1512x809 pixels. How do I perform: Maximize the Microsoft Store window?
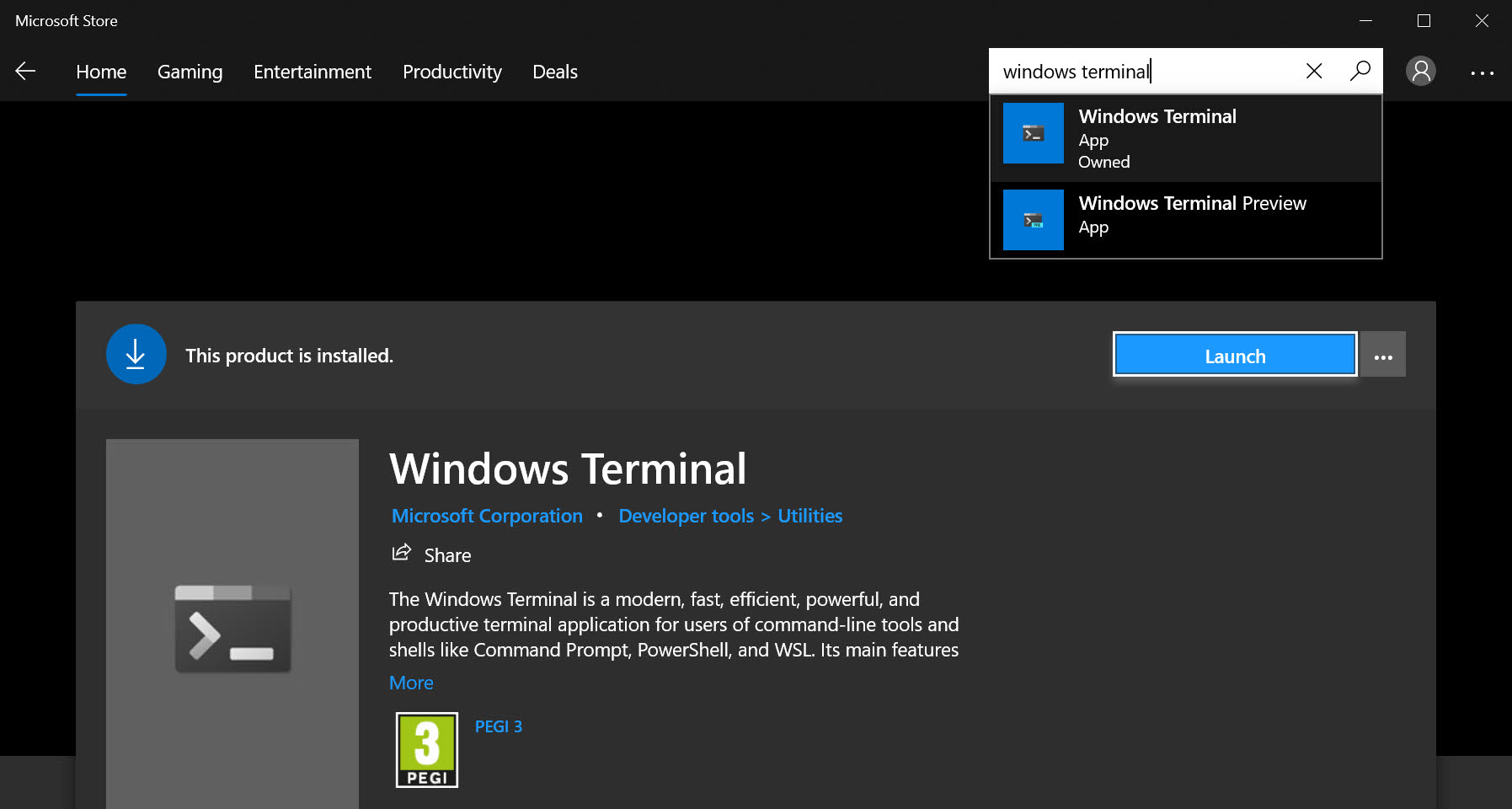pyautogui.click(x=1424, y=21)
